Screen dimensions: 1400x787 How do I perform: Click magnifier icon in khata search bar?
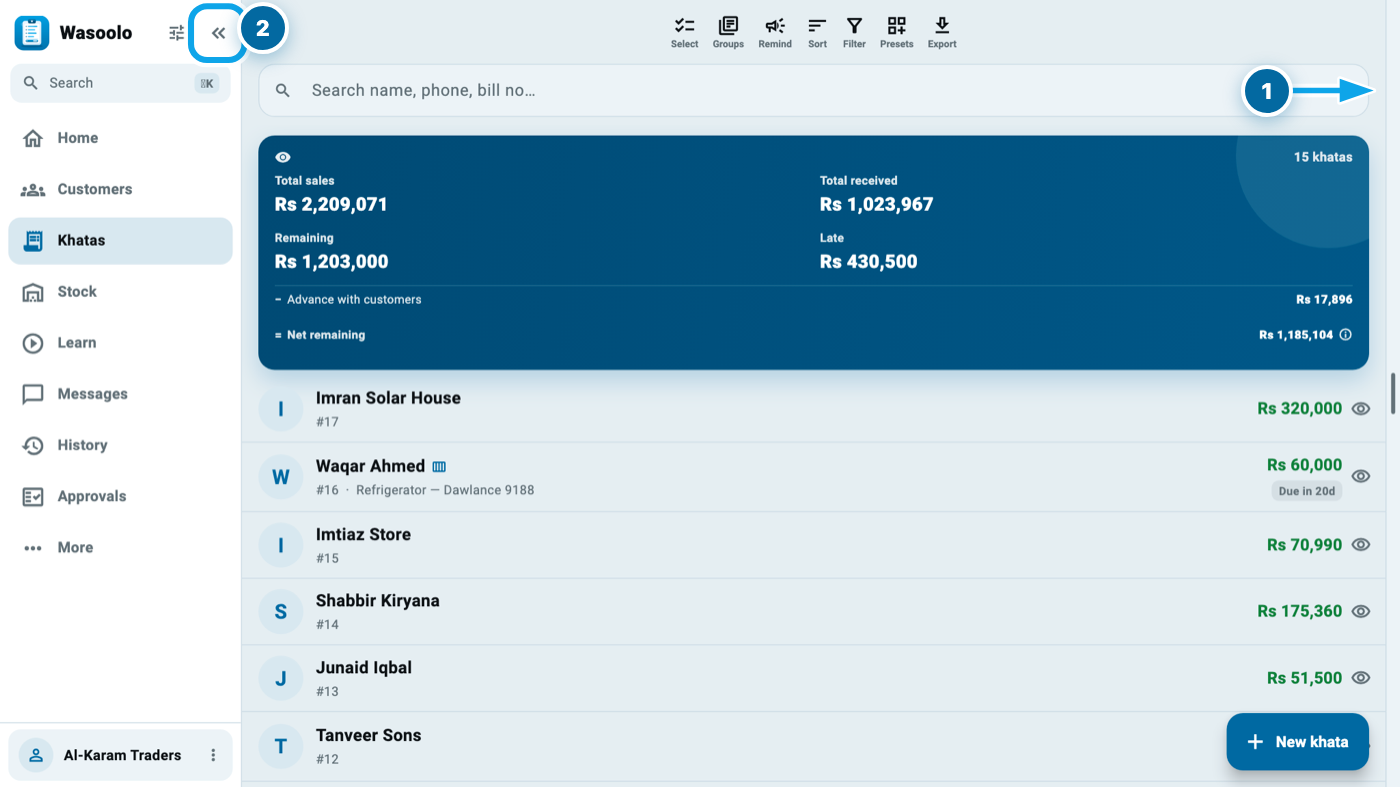(x=283, y=90)
